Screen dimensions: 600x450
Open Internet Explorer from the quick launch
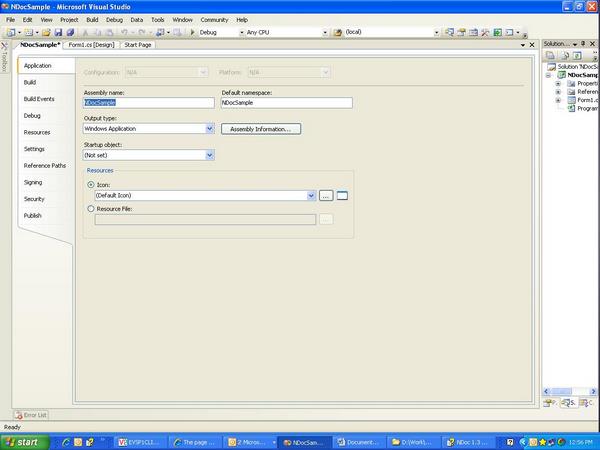point(66,442)
